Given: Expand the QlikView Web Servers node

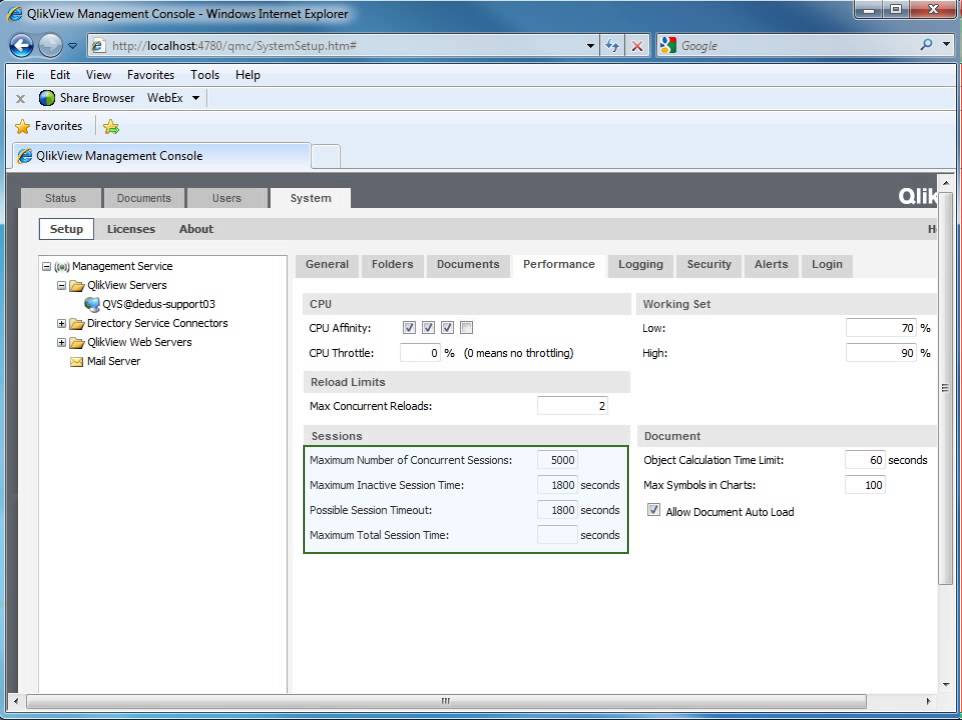Looking at the screenshot, I should coord(61,342).
